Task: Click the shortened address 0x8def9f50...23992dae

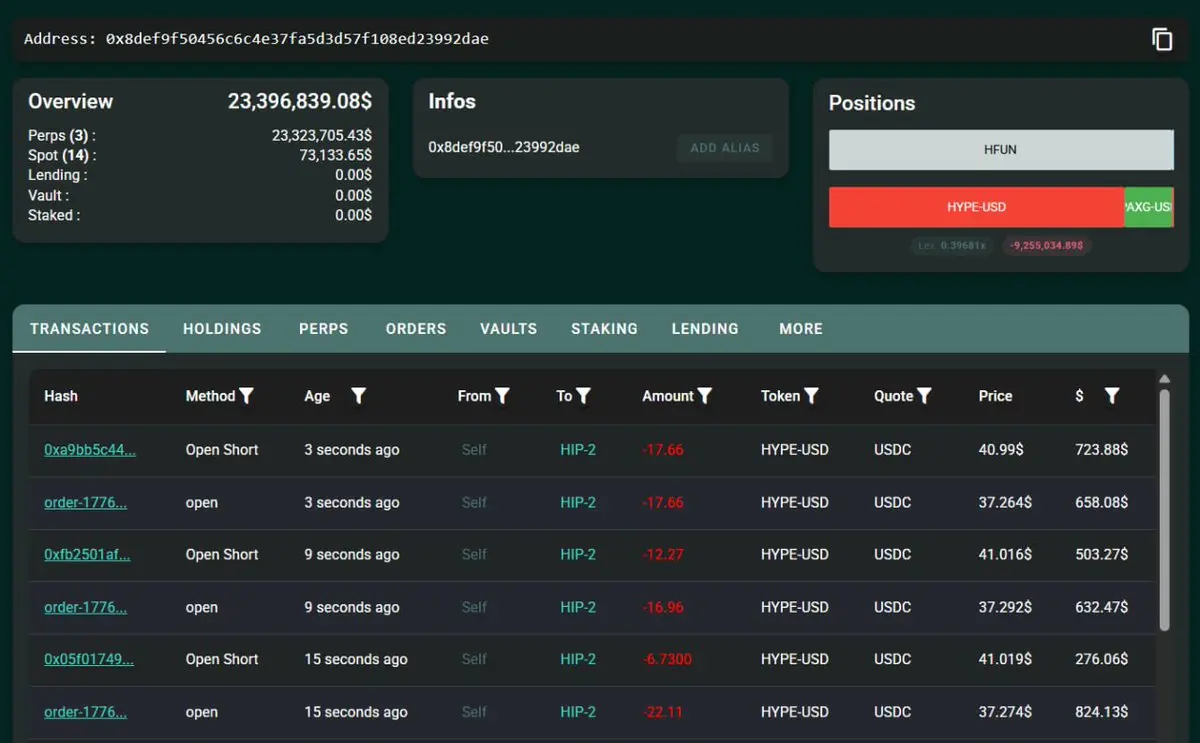Action: pos(504,147)
